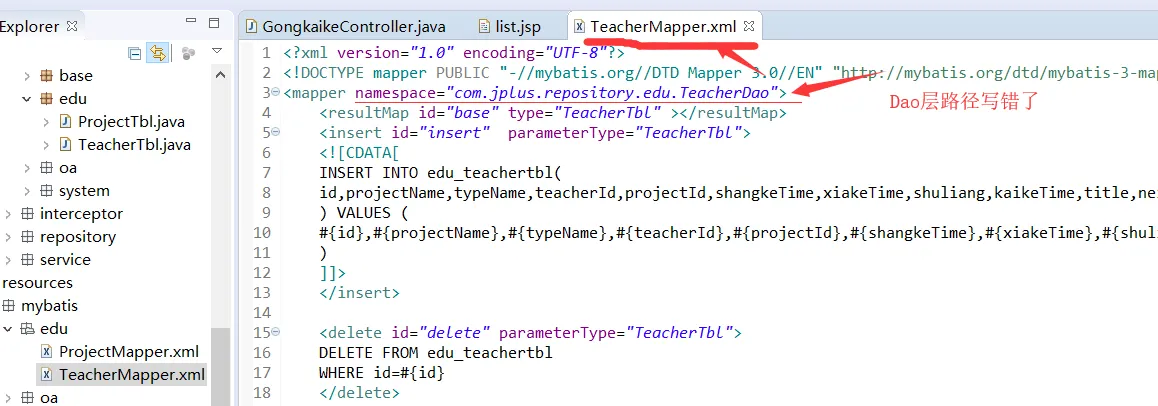Viewport: 1158px width, 406px height.
Task: Click the grey filter/working-set icon in Explorer toolbar
Action: [x=188, y=52]
